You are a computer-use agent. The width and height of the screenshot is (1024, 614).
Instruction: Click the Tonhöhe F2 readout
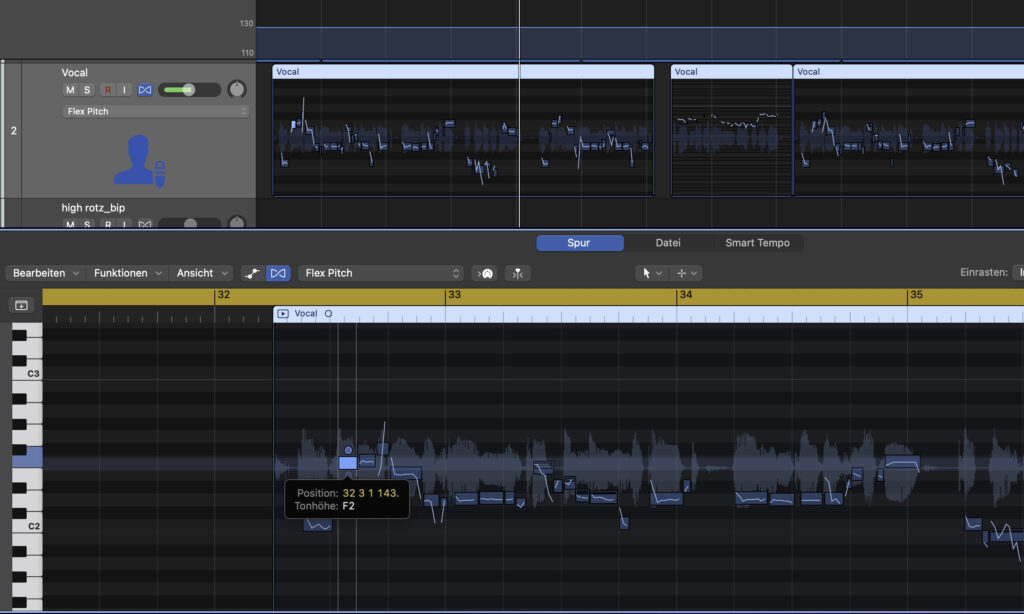pyautogui.click(x=325, y=506)
